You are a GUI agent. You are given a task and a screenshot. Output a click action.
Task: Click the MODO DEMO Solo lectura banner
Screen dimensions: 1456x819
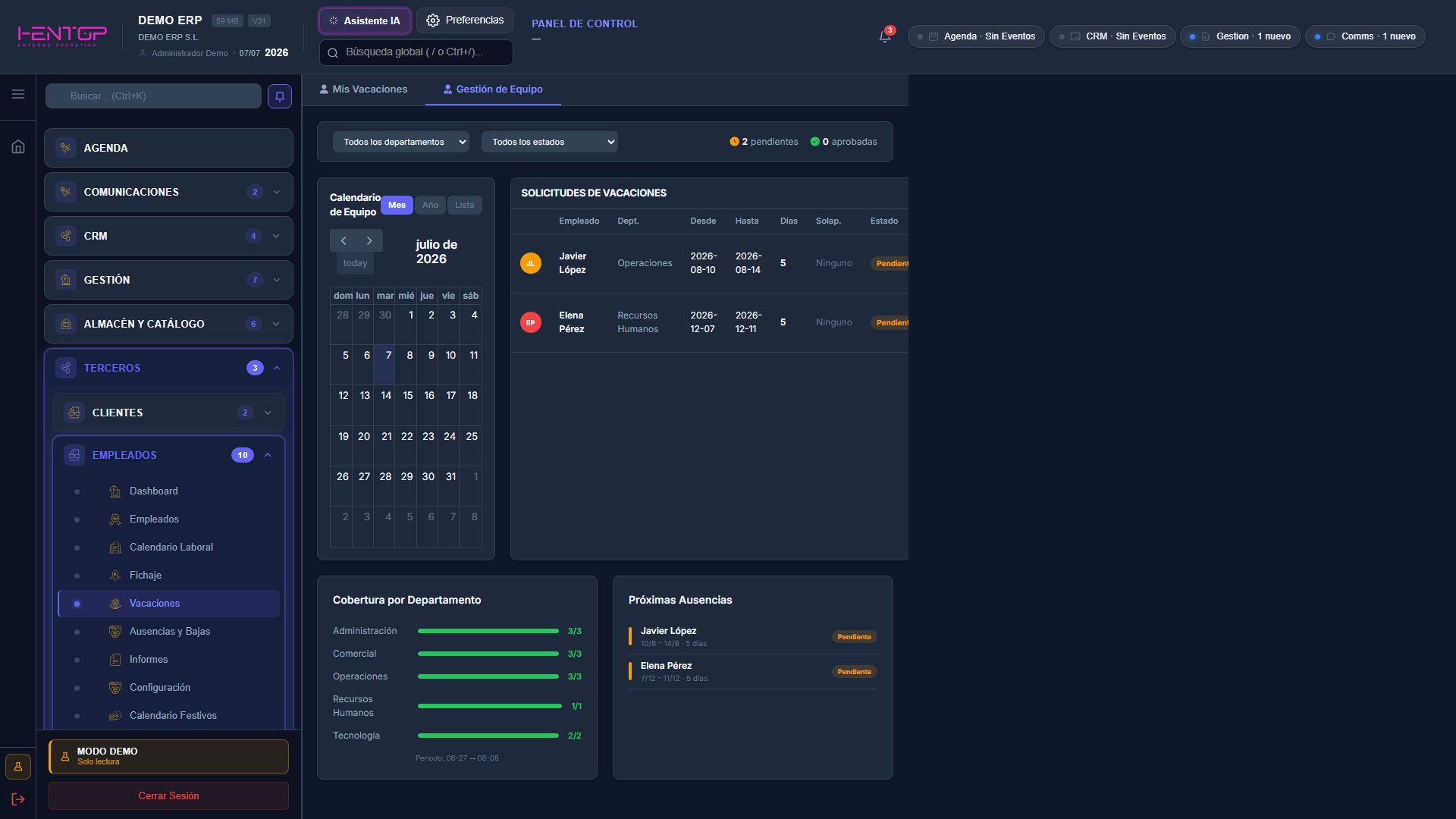168,757
